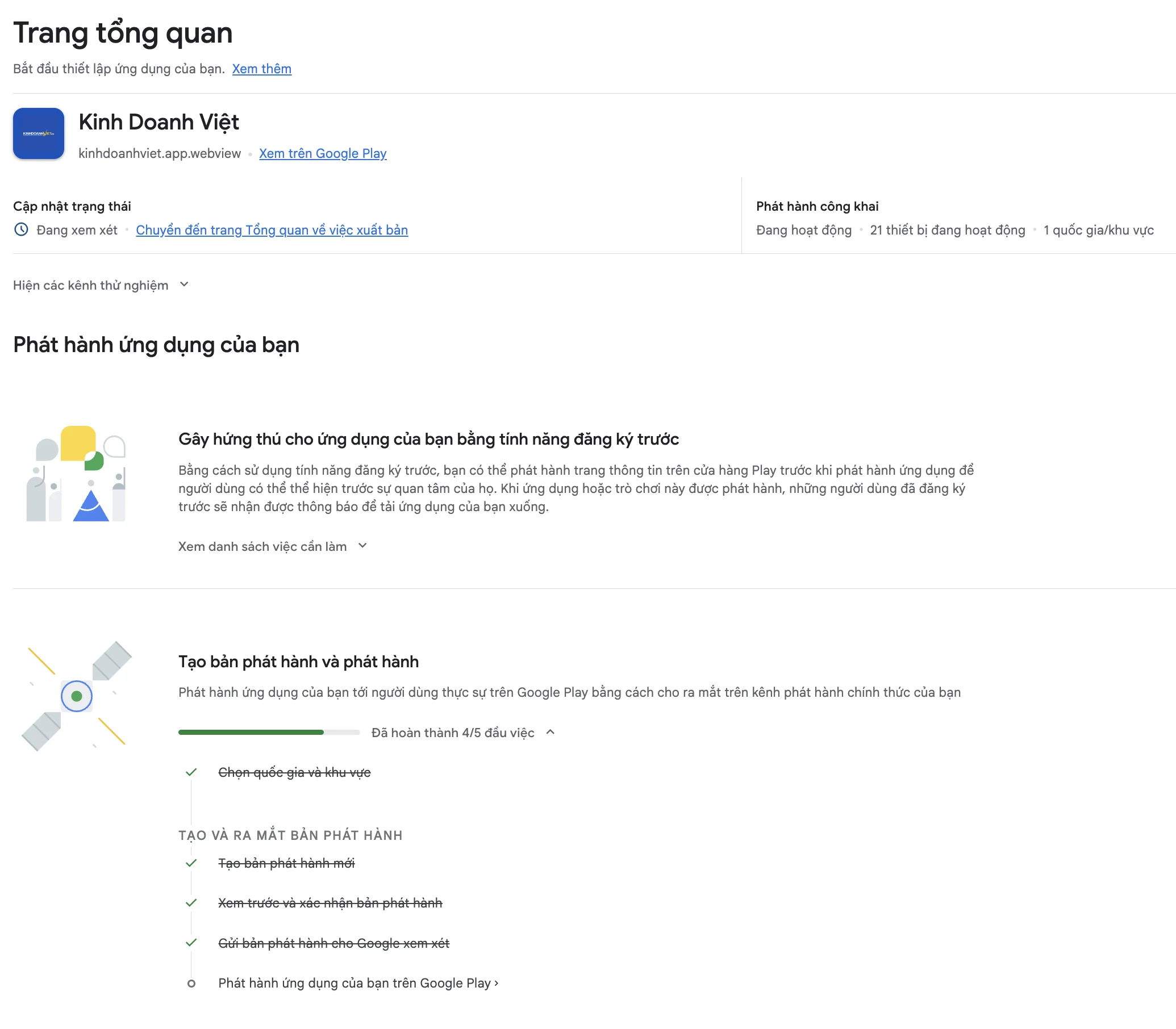Open the Xem thêm link

[261, 69]
